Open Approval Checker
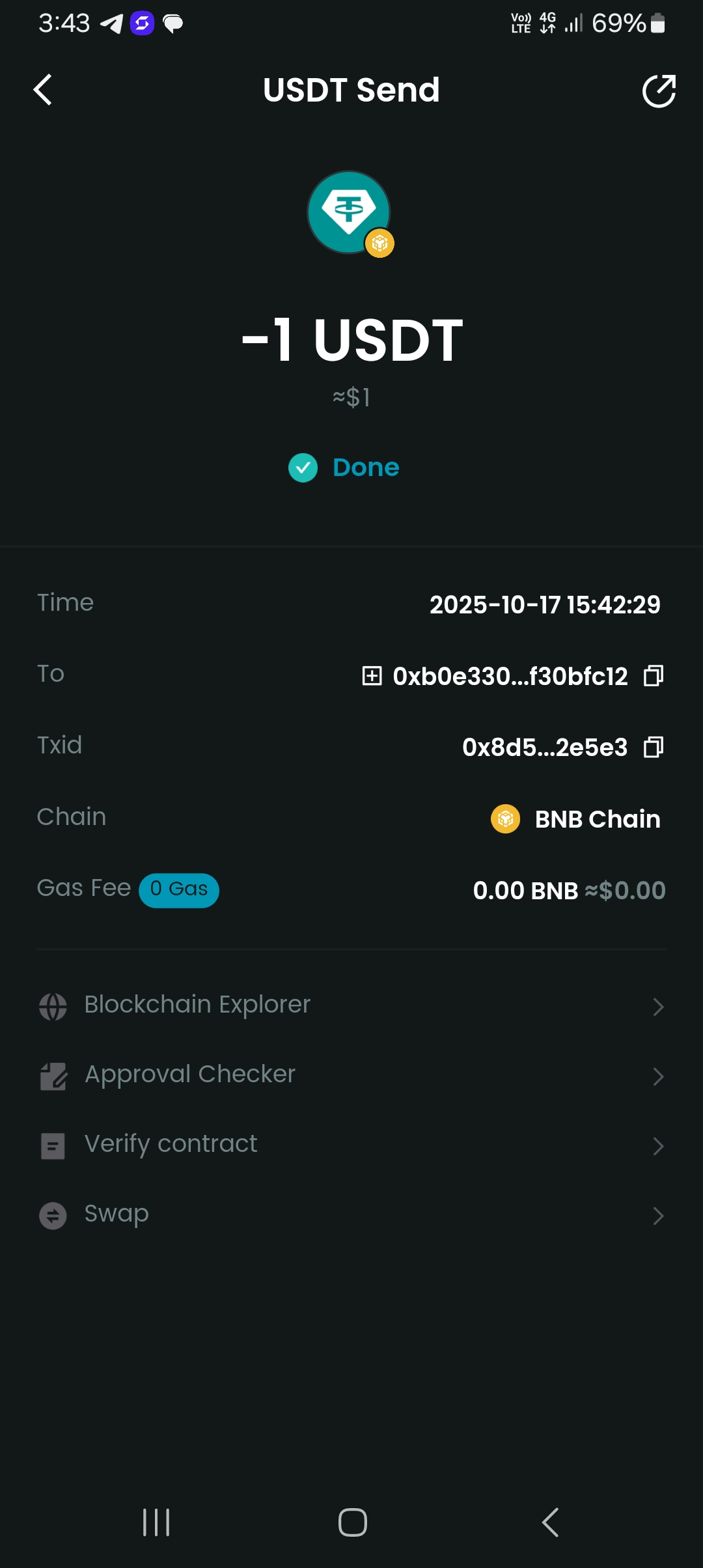 click(x=189, y=1074)
